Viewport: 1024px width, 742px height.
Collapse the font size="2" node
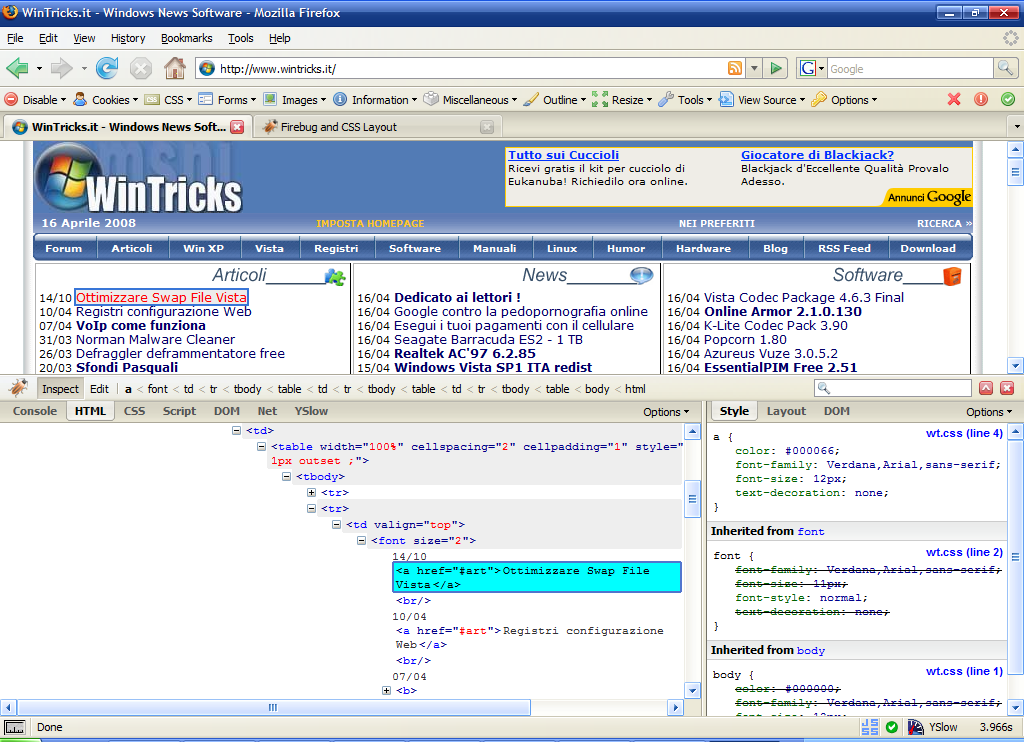(361, 541)
